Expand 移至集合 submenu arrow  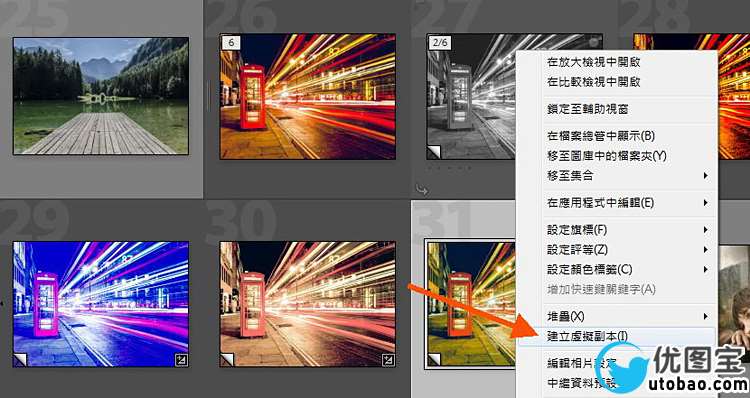click(x=706, y=176)
